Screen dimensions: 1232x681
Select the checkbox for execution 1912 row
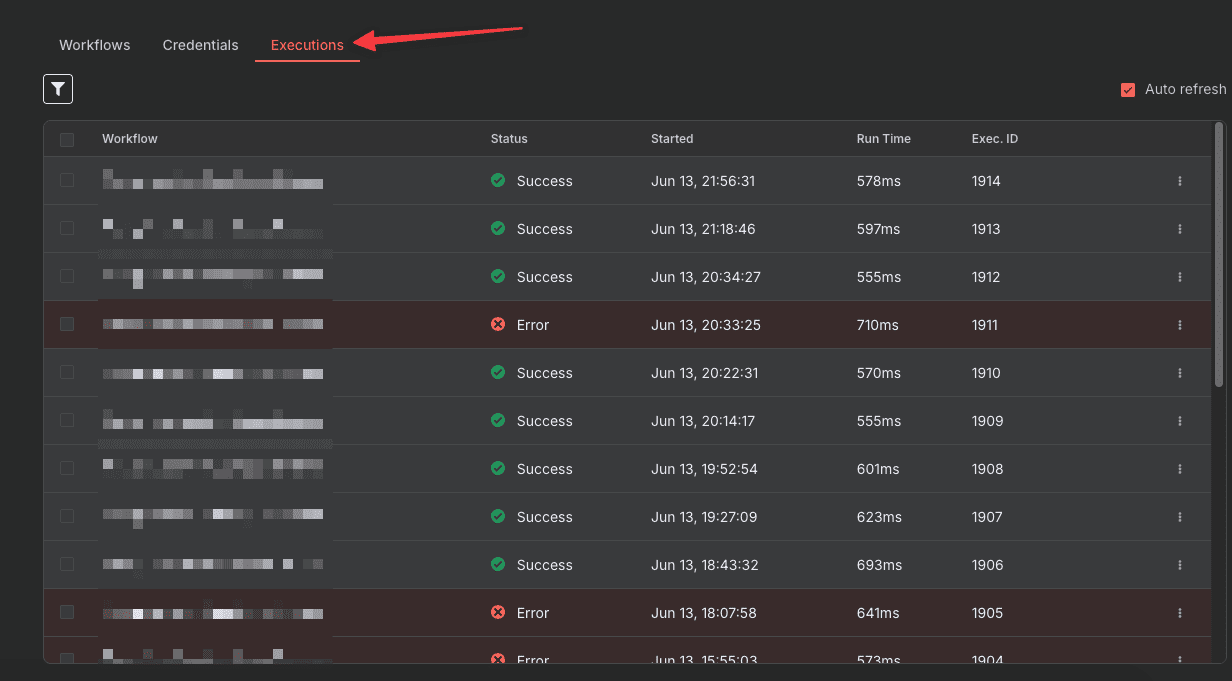coord(67,277)
